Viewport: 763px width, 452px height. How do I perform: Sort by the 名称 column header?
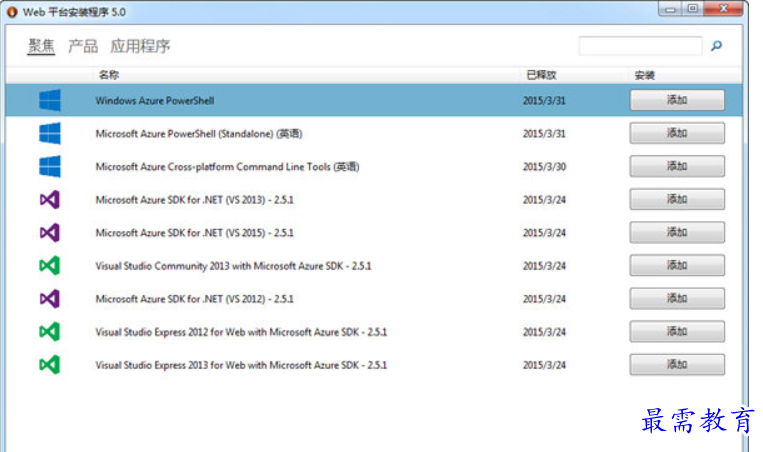tap(109, 75)
